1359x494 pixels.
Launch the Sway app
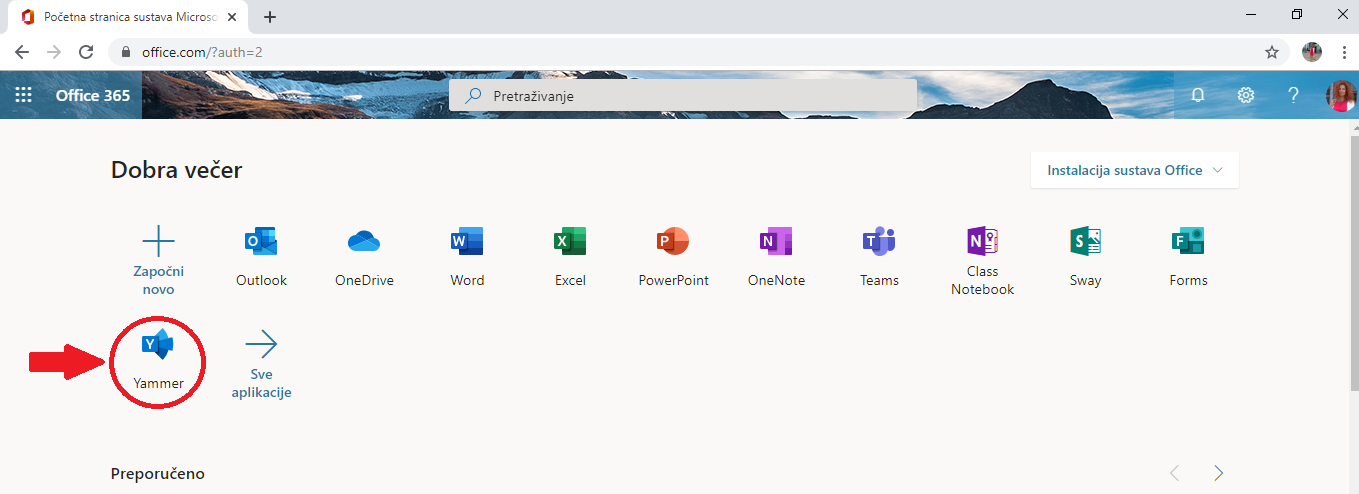click(x=1085, y=242)
